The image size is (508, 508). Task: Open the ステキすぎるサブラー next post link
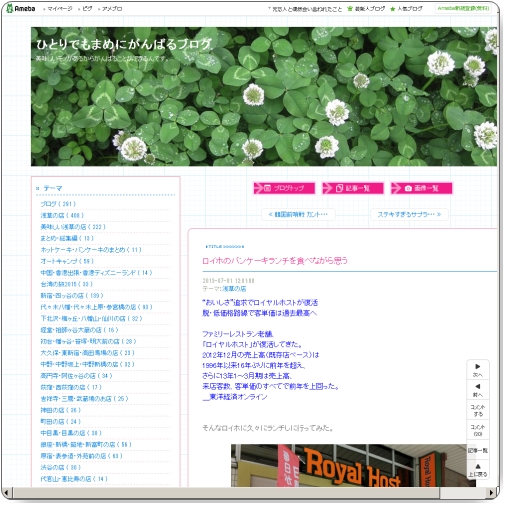tap(409, 214)
